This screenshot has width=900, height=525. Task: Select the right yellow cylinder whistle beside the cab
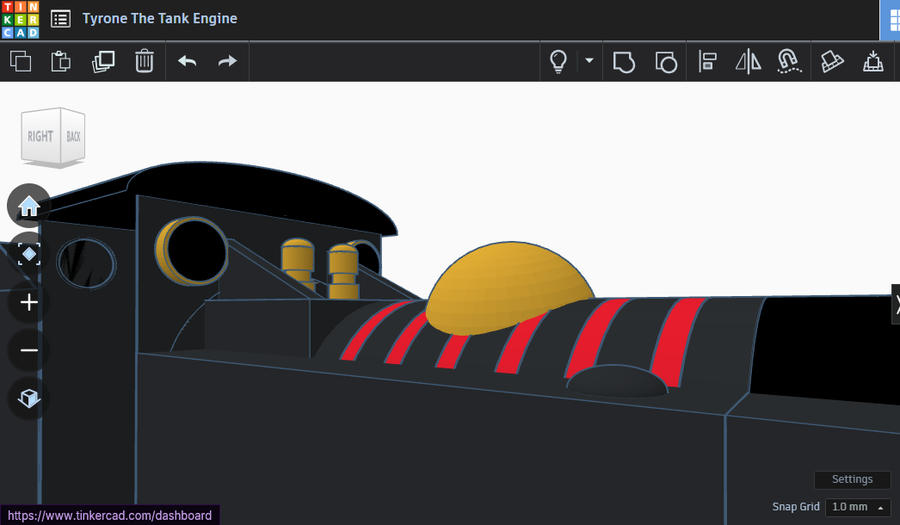tap(343, 273)
